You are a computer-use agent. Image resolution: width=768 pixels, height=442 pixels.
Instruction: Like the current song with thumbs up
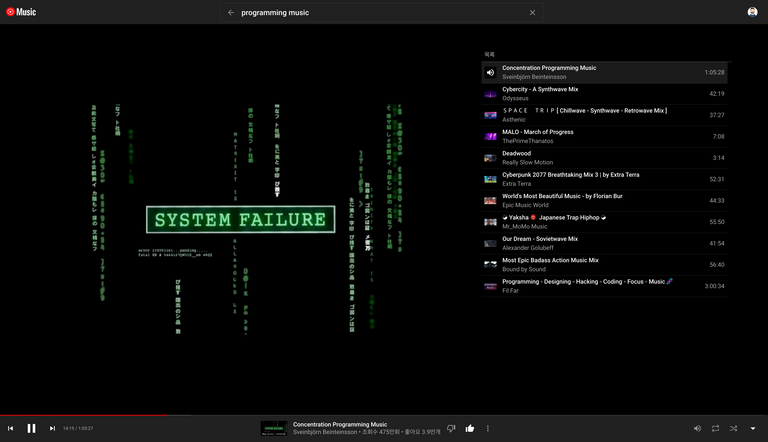pos(470,428)
